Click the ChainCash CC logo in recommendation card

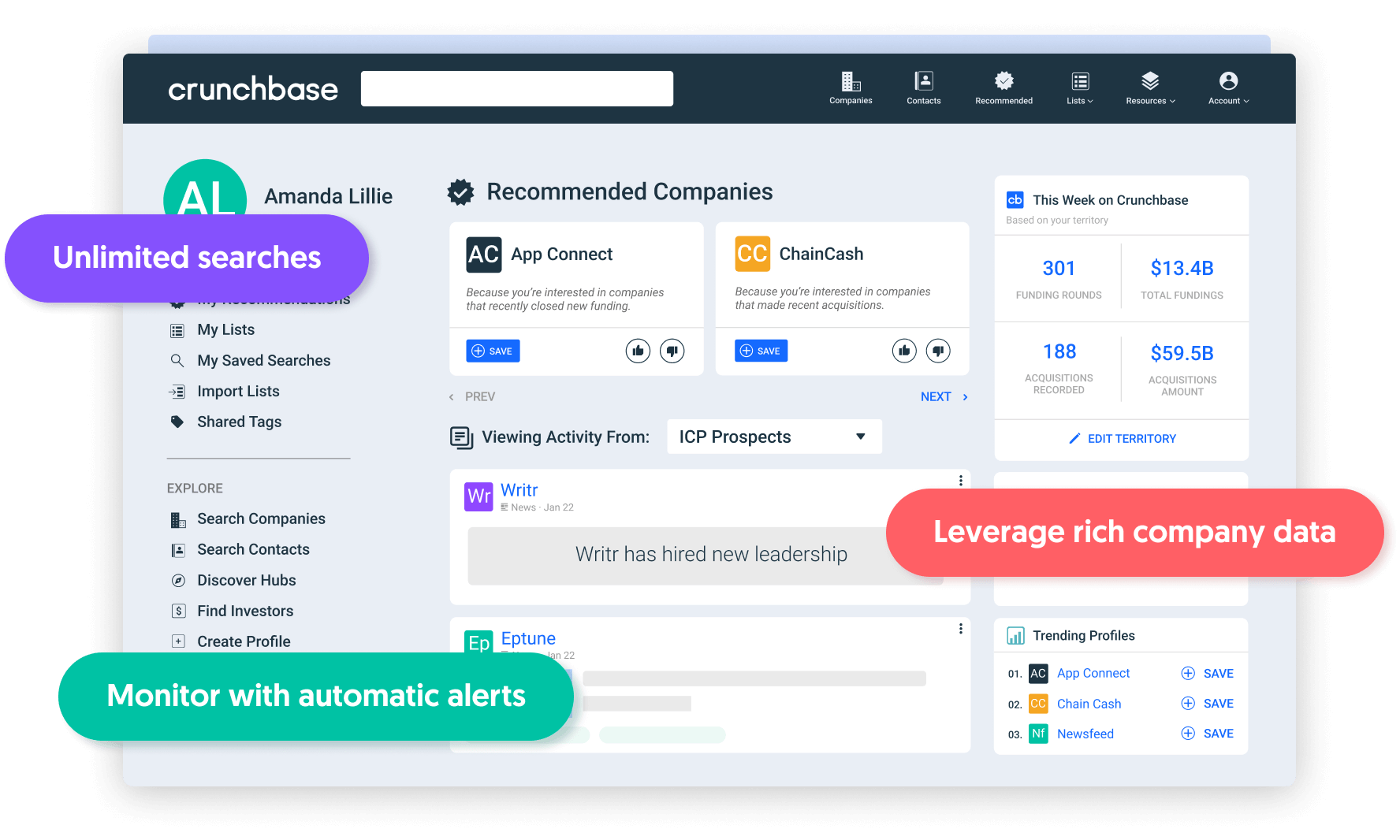click(752, 254)
